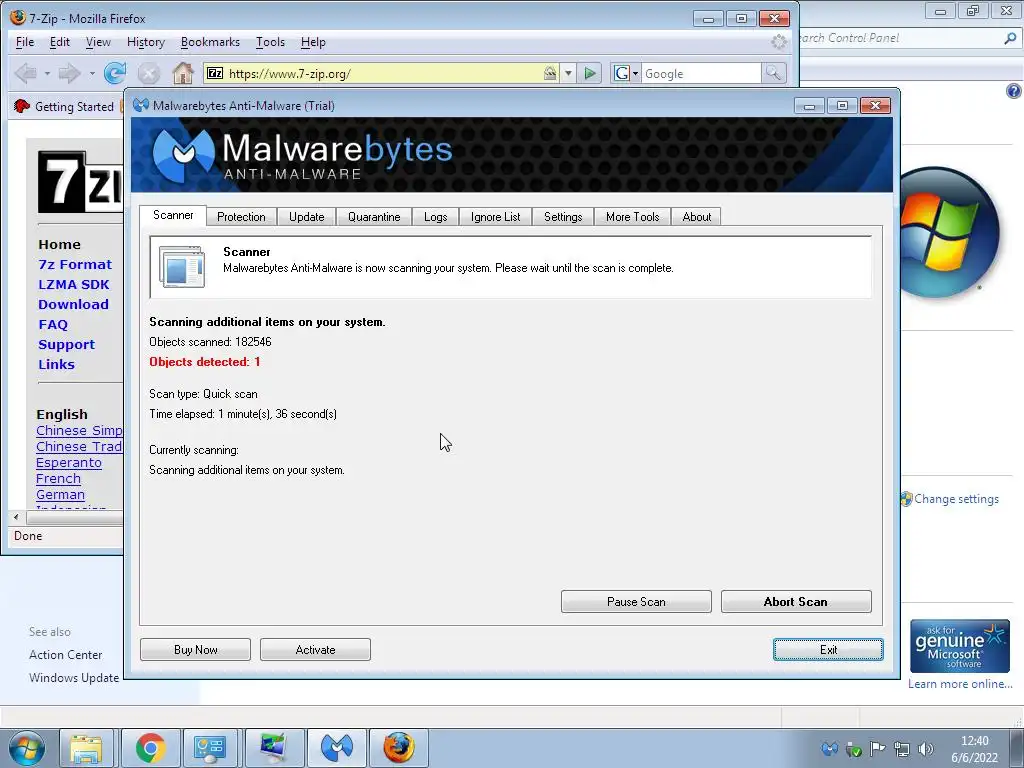
Task: Click the lock icon in Firefox address bar
Action: tap(551, 73)
